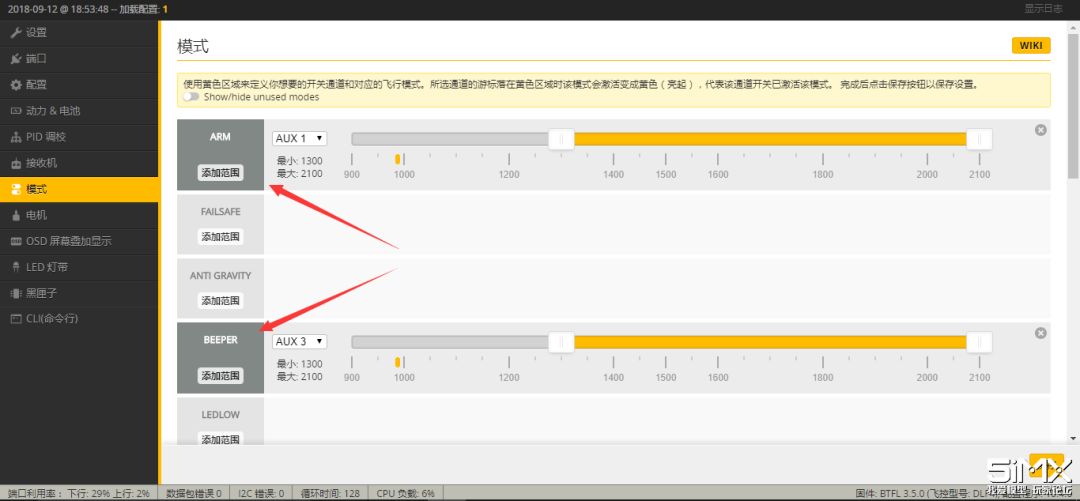Click the LED 灯带 sidebar icon
The width and height of the screenshot is (1080, 501).
tap(16, 267)
